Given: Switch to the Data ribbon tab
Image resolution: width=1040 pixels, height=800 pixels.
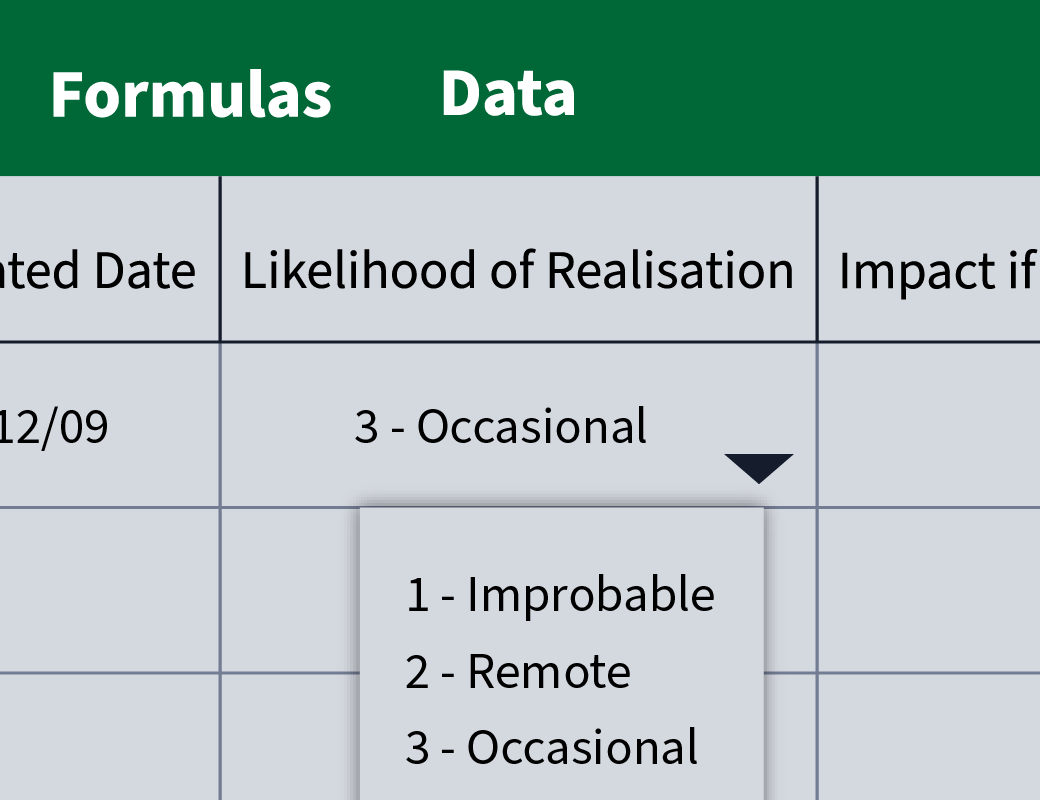Looking at the screenshot, I should pos(508,94).
